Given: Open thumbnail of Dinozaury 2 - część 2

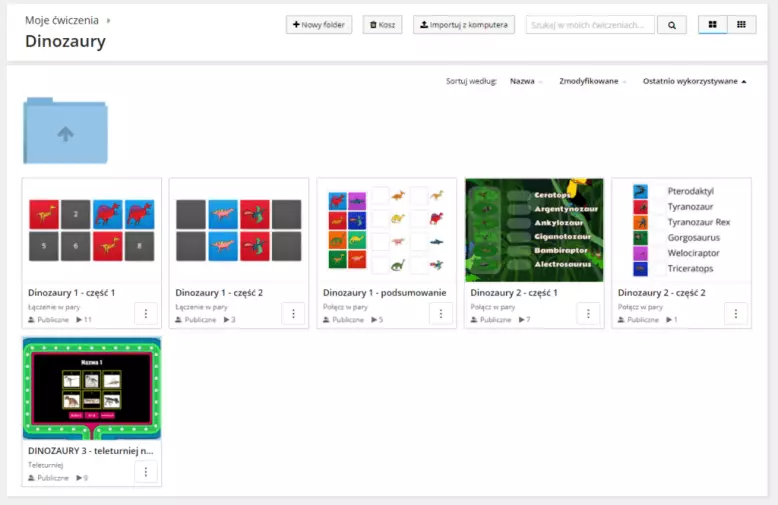Looking at the screenshot, I should click(x=681, y=230).
